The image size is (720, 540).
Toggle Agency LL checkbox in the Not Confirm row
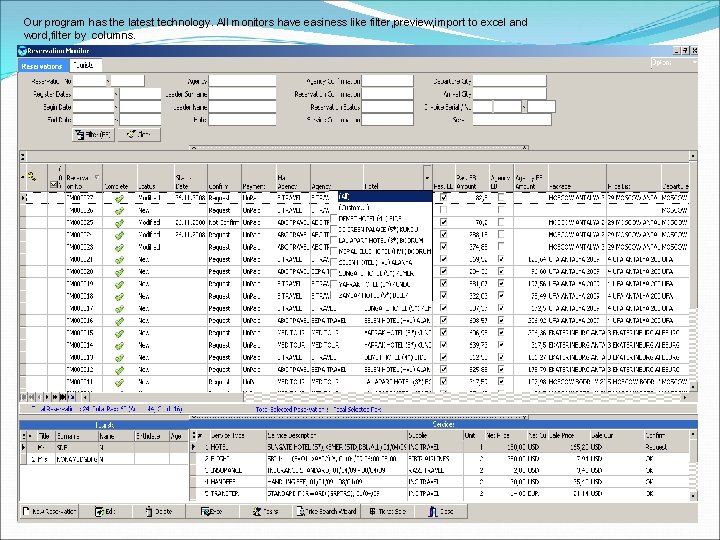coord(501,222)
